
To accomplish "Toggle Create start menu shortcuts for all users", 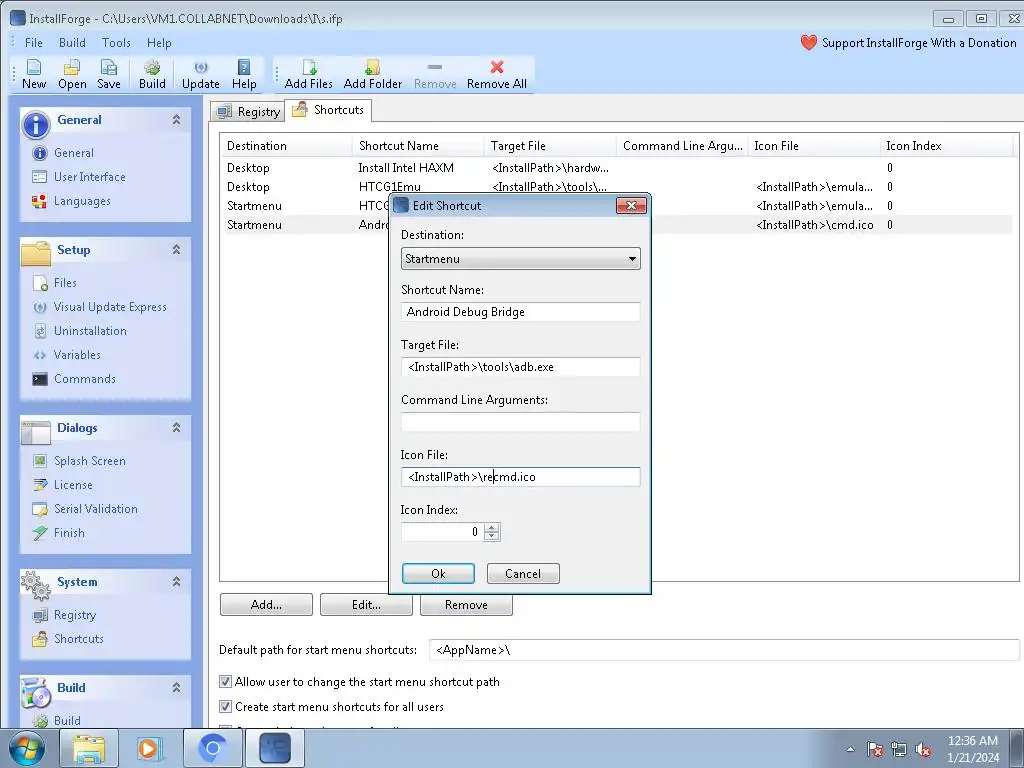I will [x=225, y=707].
